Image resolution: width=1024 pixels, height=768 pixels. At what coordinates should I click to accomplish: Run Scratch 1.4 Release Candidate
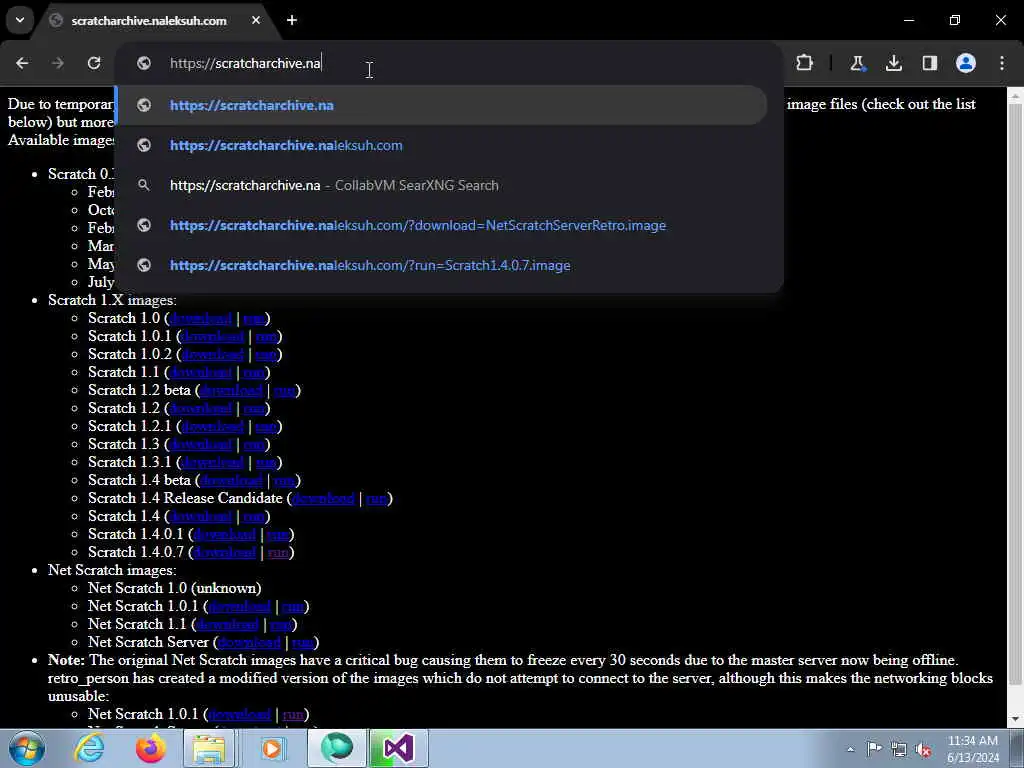376,499
